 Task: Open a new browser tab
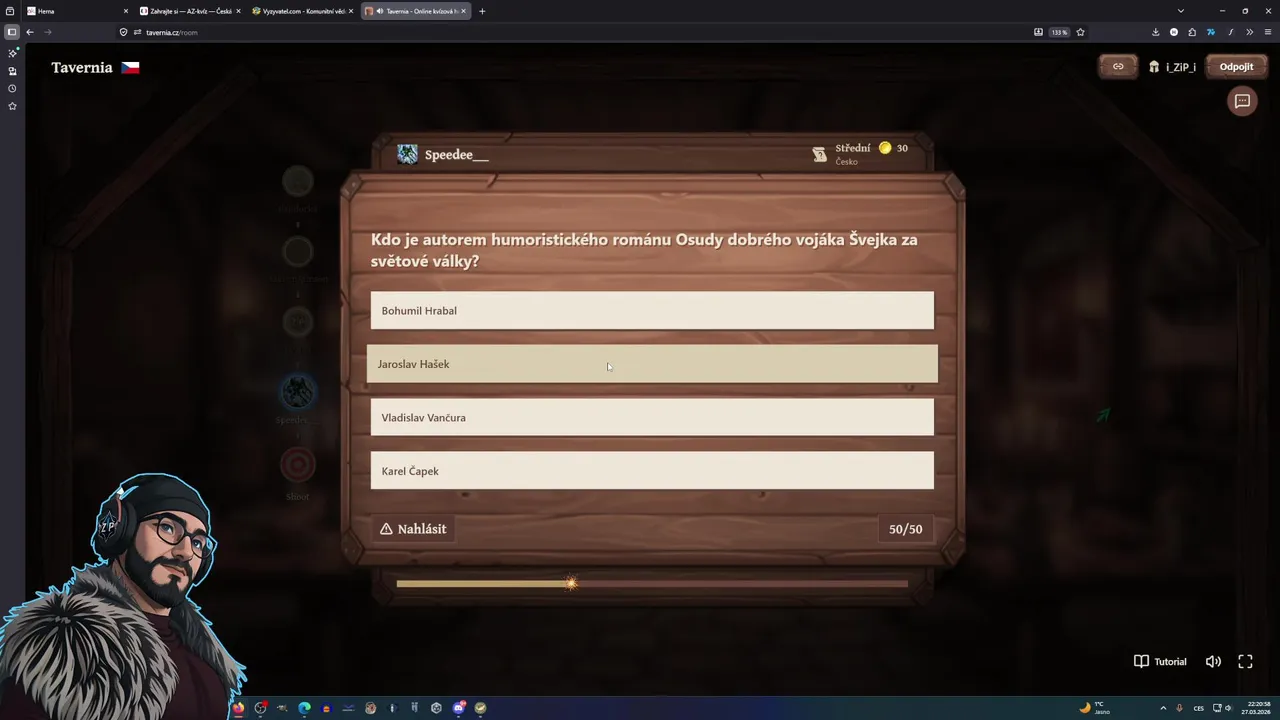point(482,11)
